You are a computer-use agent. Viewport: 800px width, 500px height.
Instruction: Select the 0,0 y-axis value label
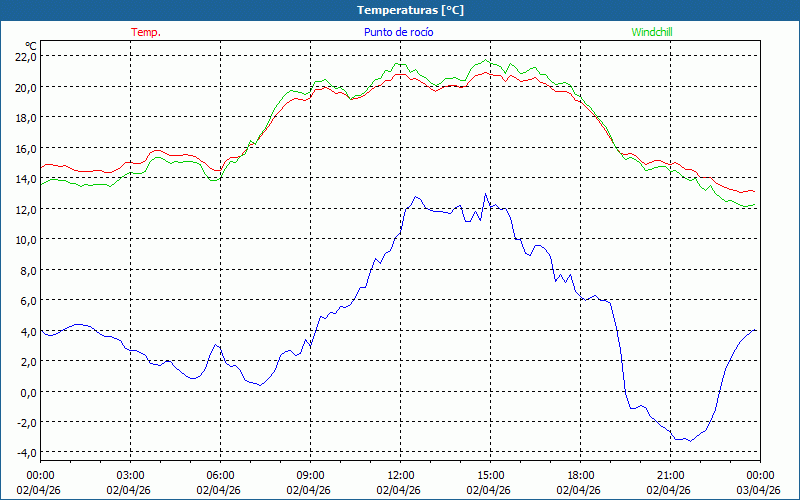(x=28, y=392)
